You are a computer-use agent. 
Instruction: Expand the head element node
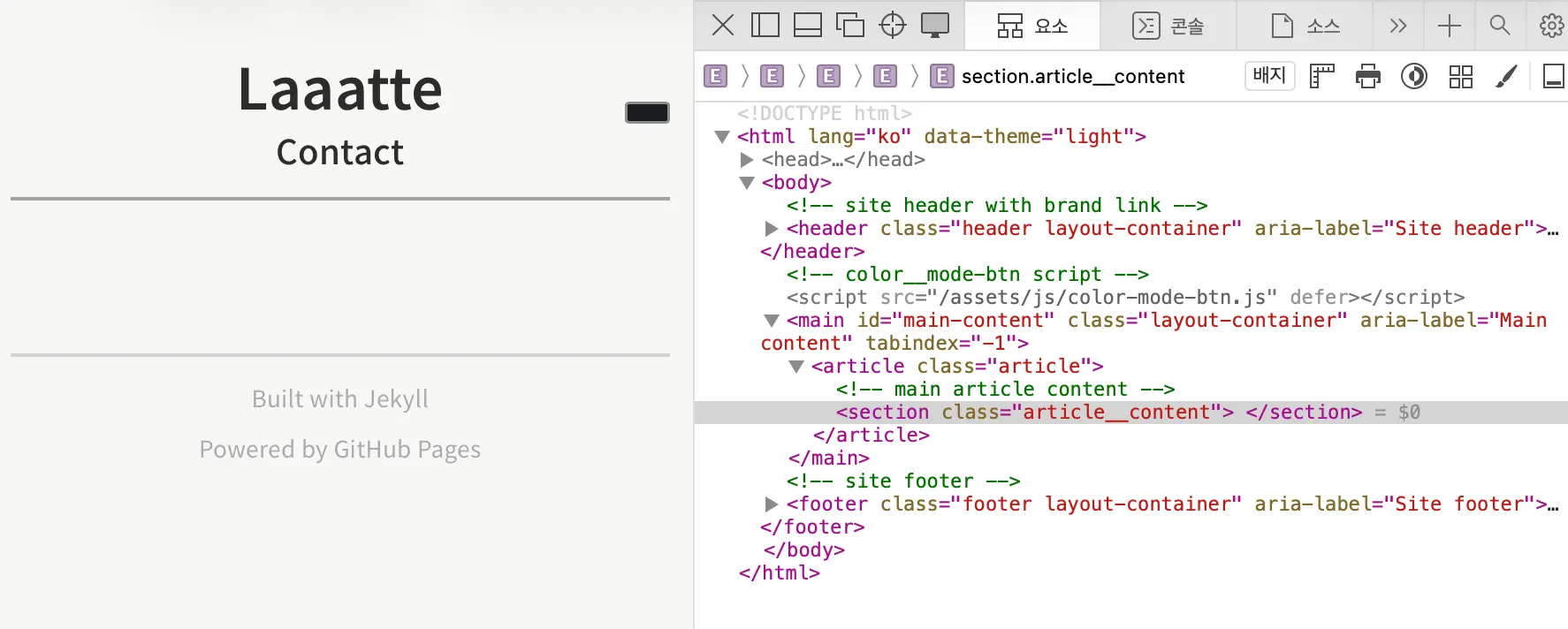pos(747,160)
